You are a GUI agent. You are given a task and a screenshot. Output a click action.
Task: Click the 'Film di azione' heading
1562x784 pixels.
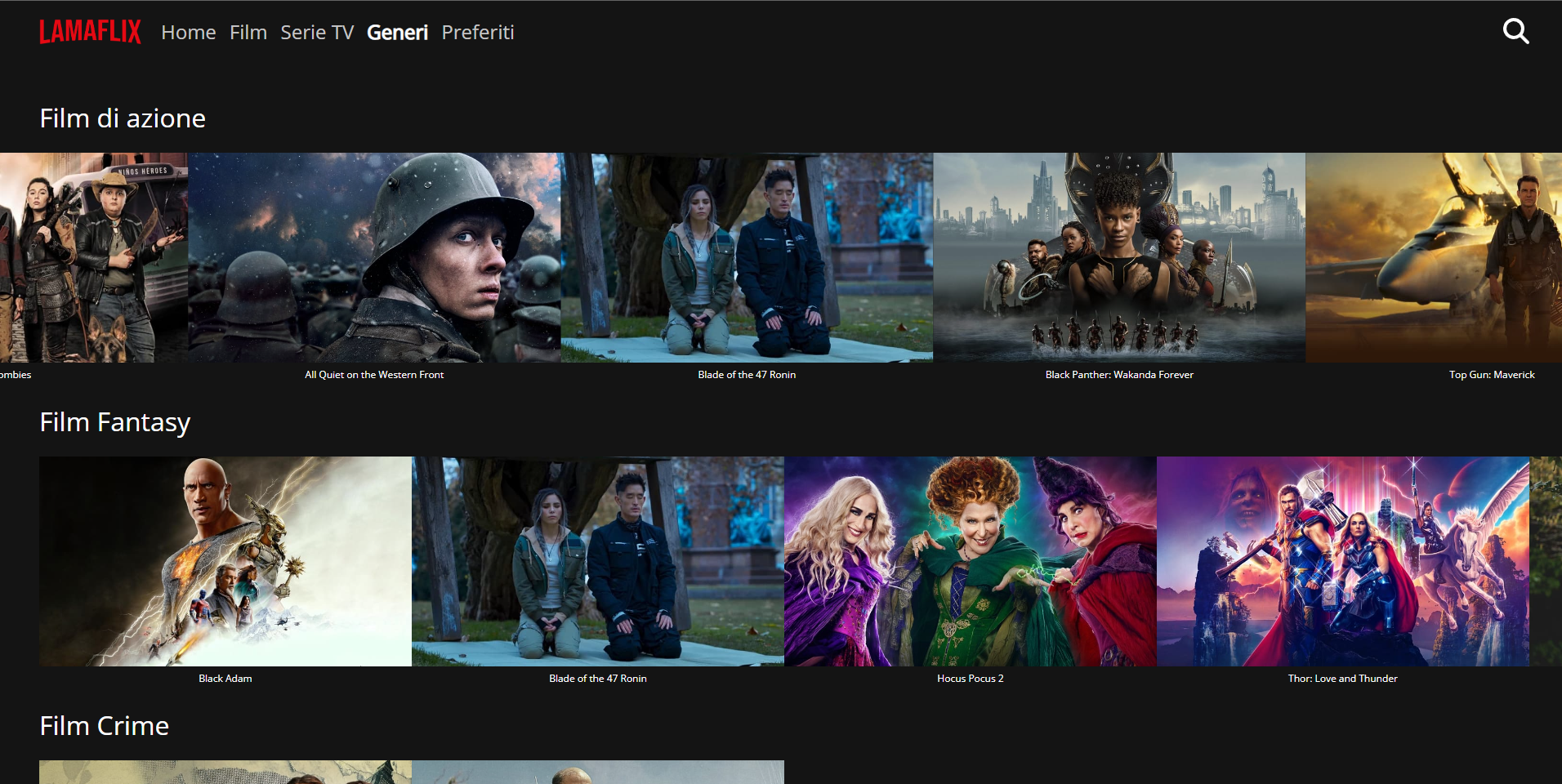click(x=123, y=118)
